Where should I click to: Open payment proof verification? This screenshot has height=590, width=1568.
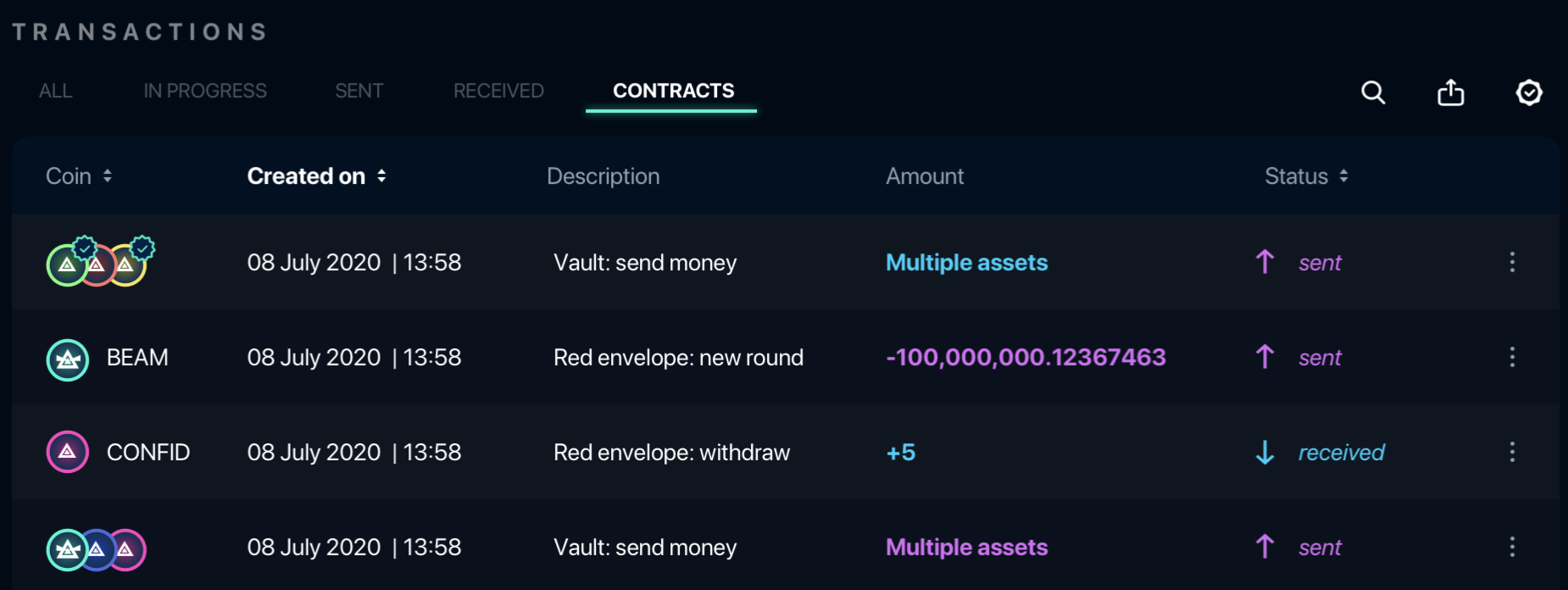1529,92
